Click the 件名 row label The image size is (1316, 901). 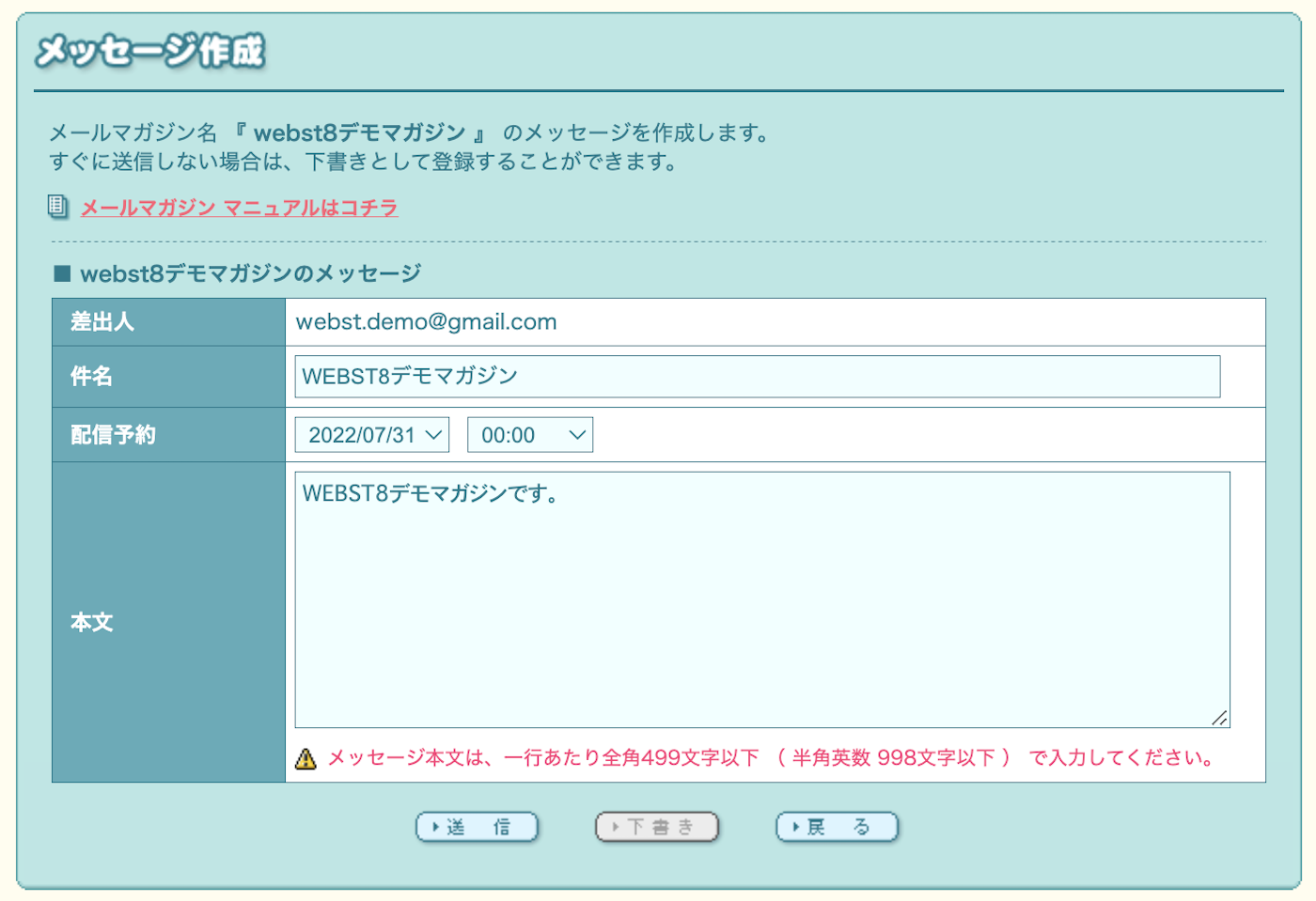point(91,377)
